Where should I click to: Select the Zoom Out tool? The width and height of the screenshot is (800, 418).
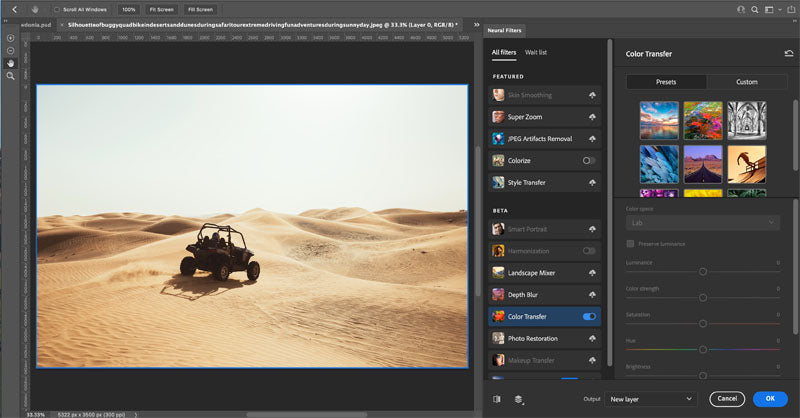click(10, 50)
